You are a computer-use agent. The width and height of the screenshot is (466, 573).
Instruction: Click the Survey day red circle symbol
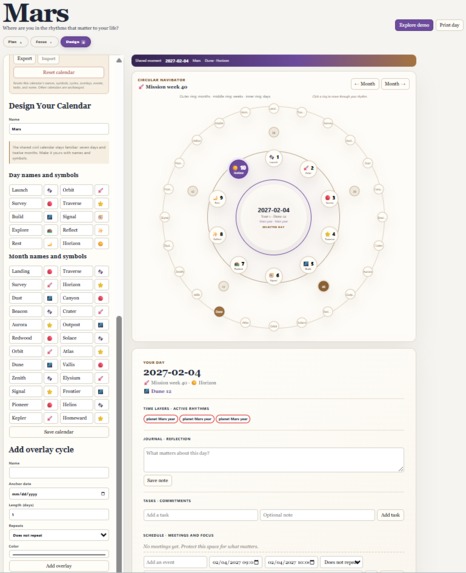tap(50, 204)
